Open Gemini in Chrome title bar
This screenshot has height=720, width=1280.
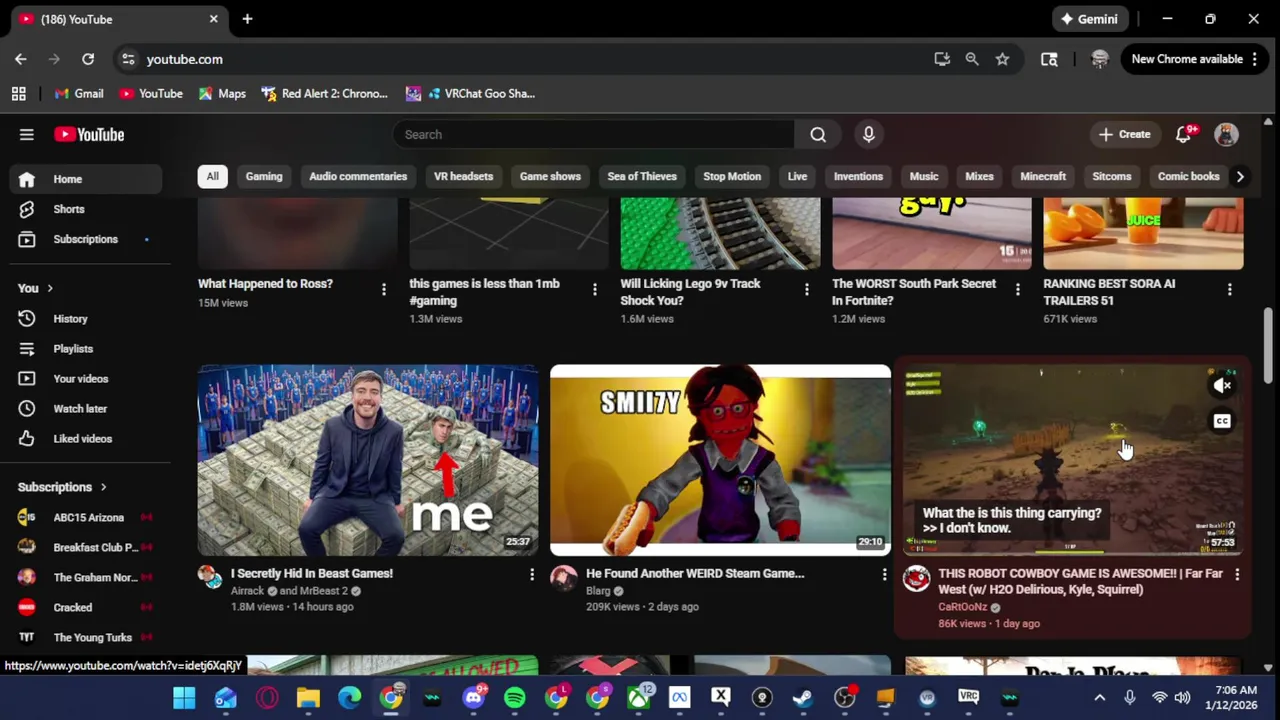[1090, 19]
